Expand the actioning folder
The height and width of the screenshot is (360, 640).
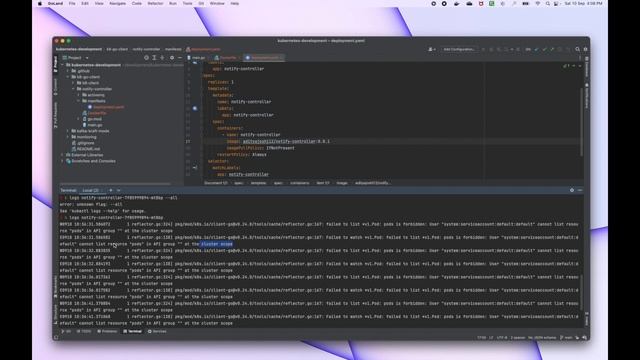point(79,95)
